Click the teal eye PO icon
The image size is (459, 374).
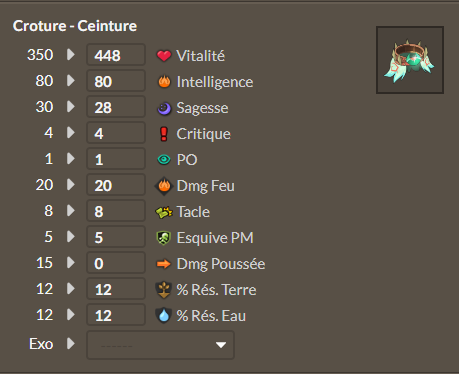164,160
